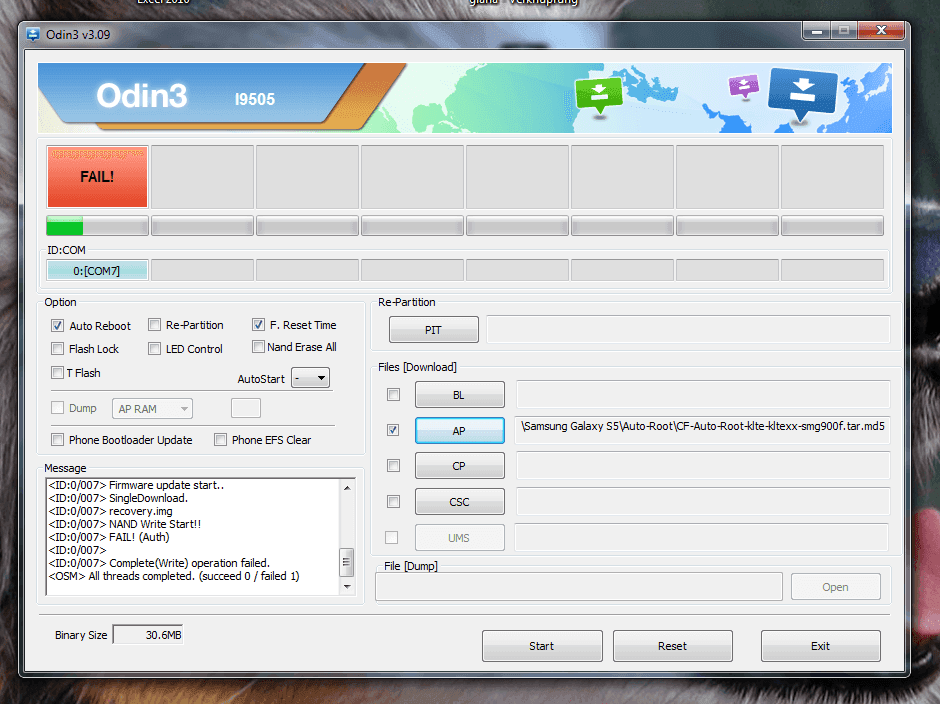Click the CSC file path field
The height and width of the screenshot is (704, 940).
tap(703, 502)
